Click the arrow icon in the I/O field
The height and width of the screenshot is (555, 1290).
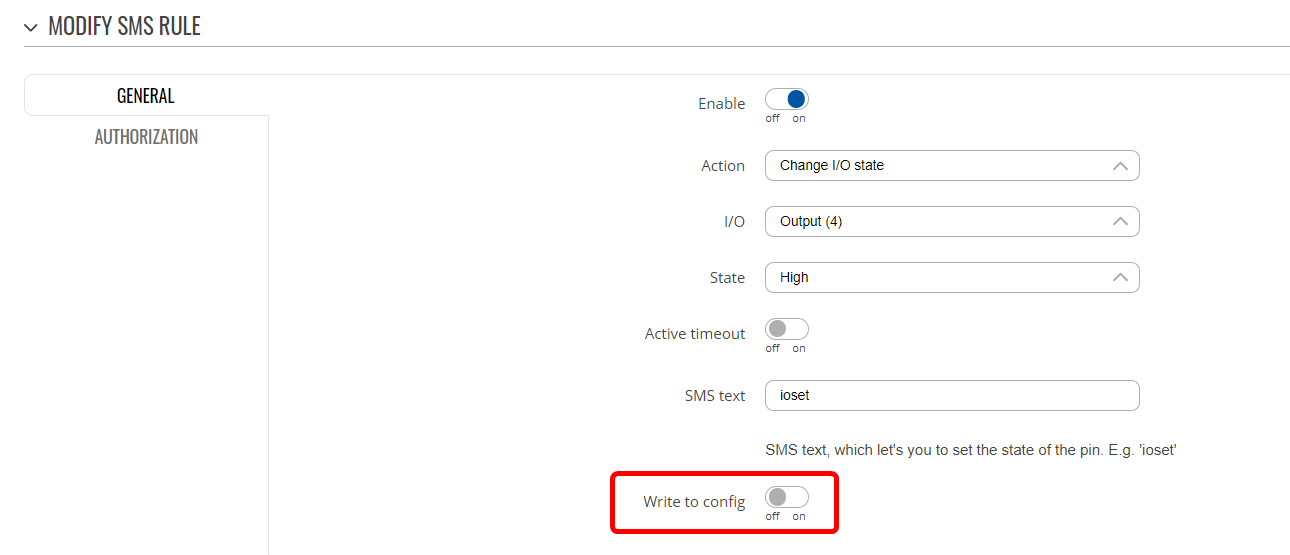point(1120,222)
